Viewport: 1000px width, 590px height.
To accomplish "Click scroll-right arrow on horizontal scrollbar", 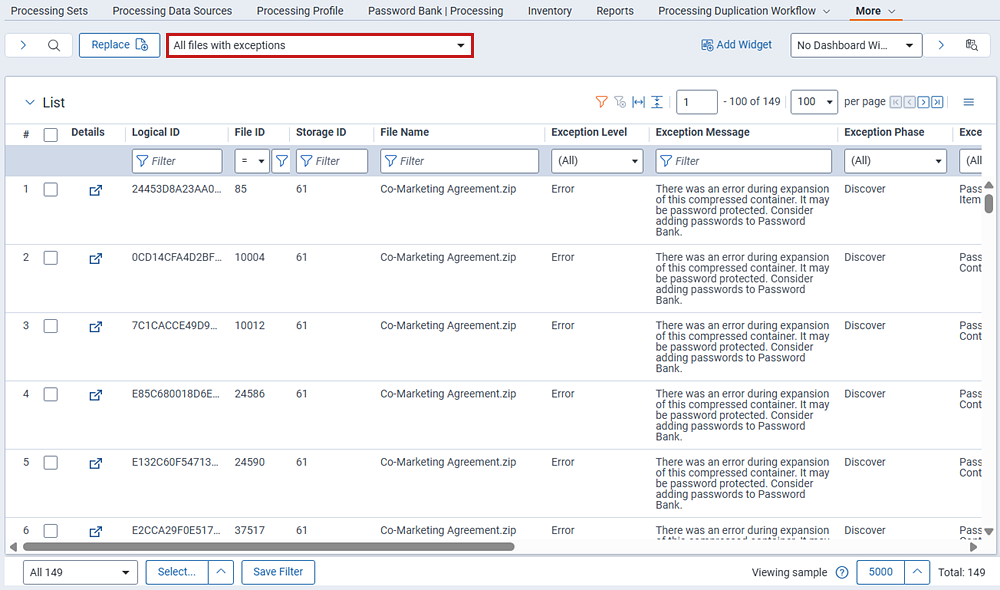I will (x=973, y=547).
